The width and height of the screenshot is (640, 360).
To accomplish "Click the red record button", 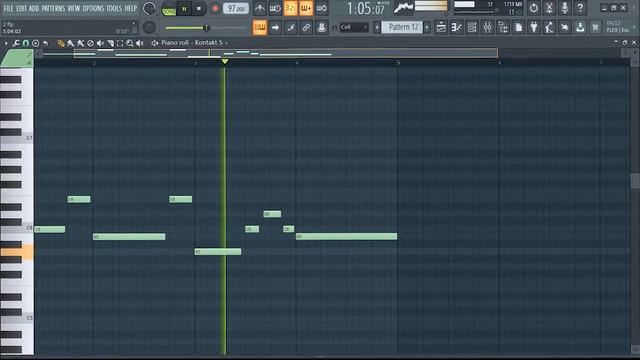I will tap(215, 9).
